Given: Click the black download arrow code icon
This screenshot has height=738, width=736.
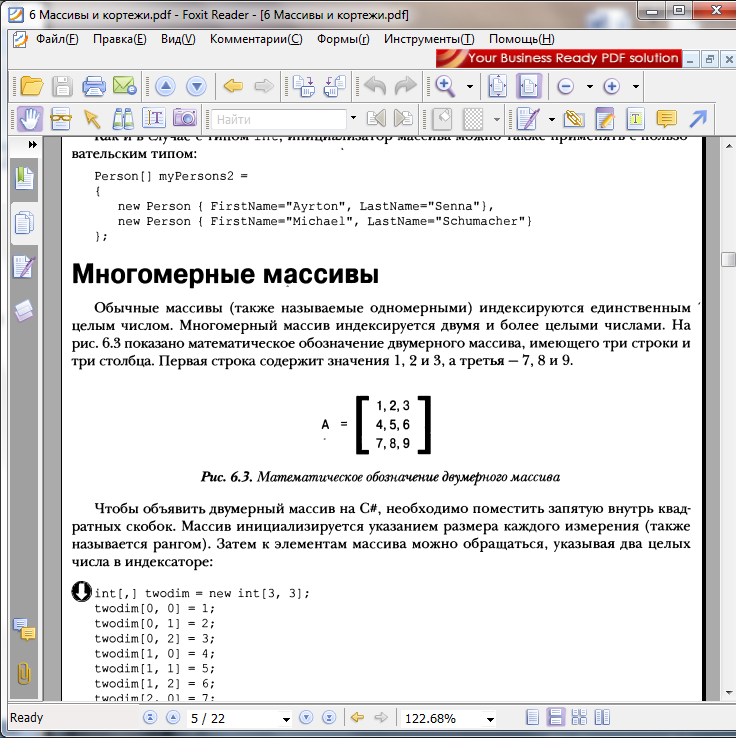Looking at the screenshot, I should pos(81,592).
